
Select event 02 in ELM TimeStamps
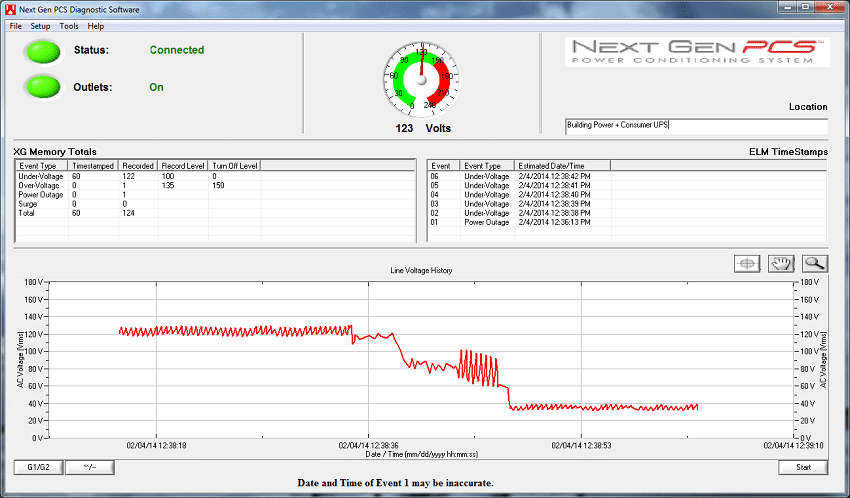(x=627, y=214)
